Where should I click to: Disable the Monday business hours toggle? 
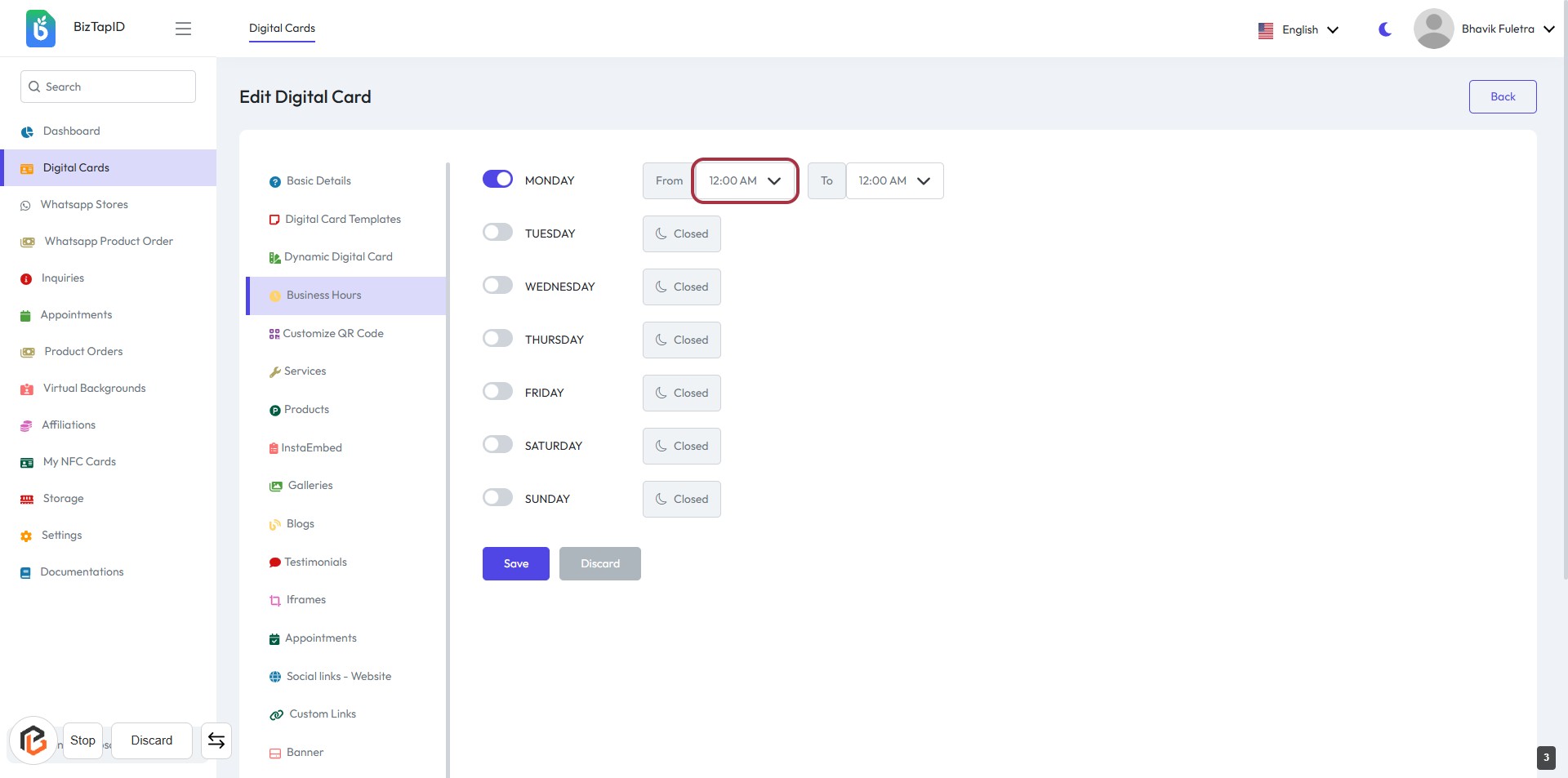[497, 179]
